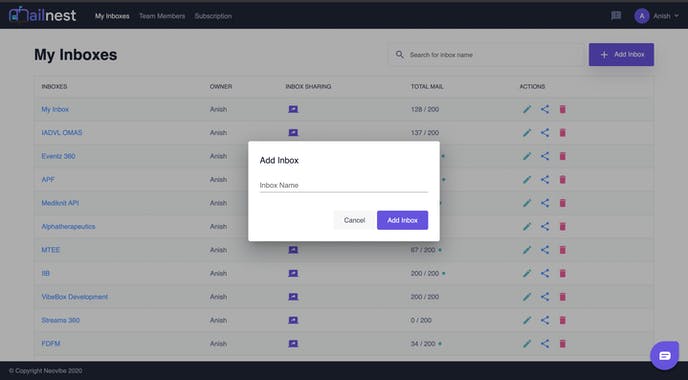Click the Mailnest logo
Viewport: 688px width, 380px height.
coord(43,15)
